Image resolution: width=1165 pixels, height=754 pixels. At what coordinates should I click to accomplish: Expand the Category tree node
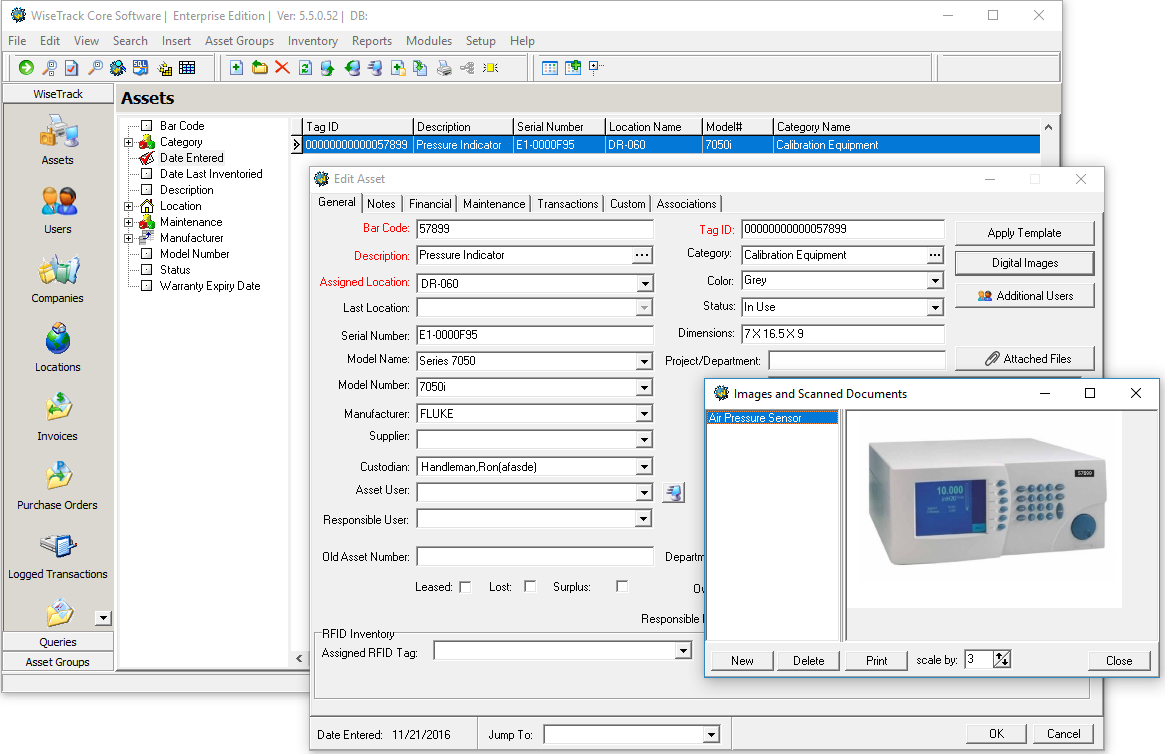click(x=129, y=142)
